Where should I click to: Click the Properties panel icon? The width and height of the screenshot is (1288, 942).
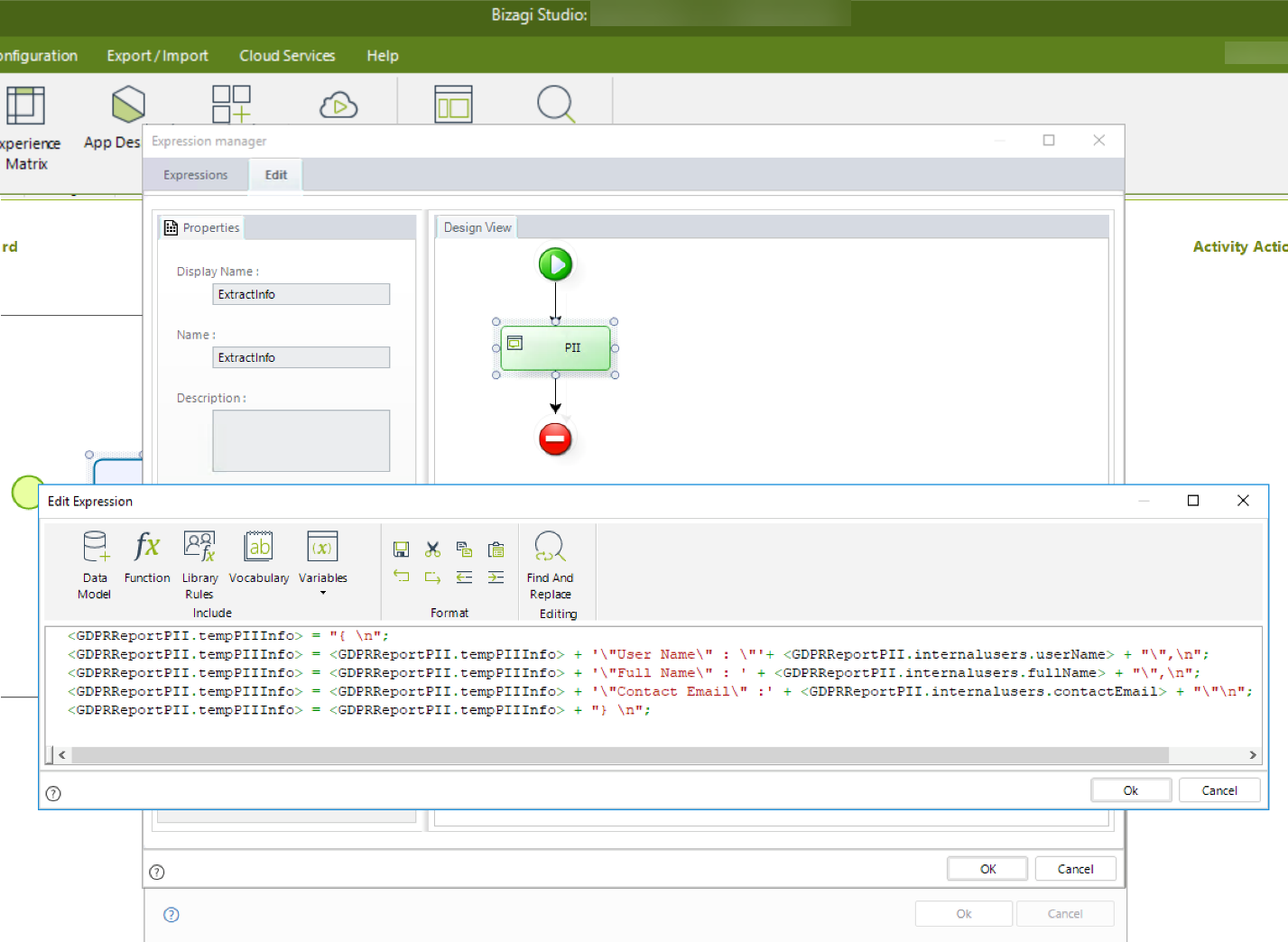click(171, 228)
